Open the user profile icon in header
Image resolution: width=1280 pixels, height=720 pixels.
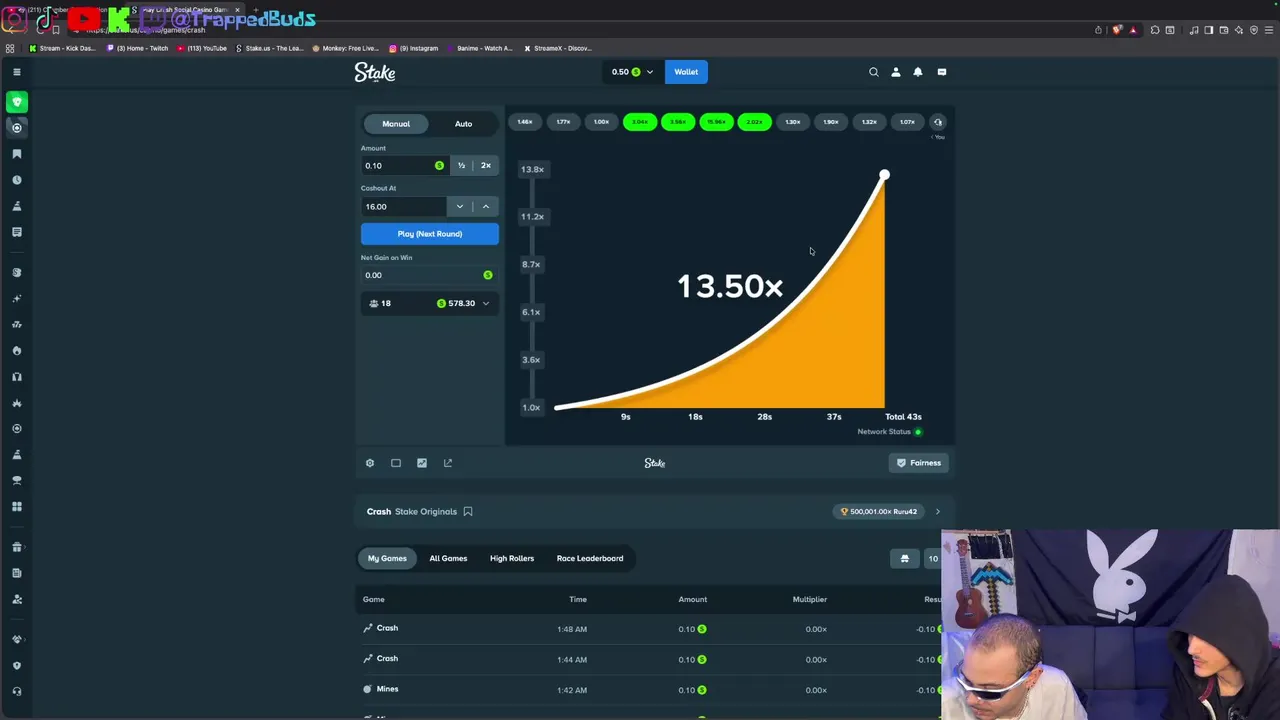click(x=896, y=72)
